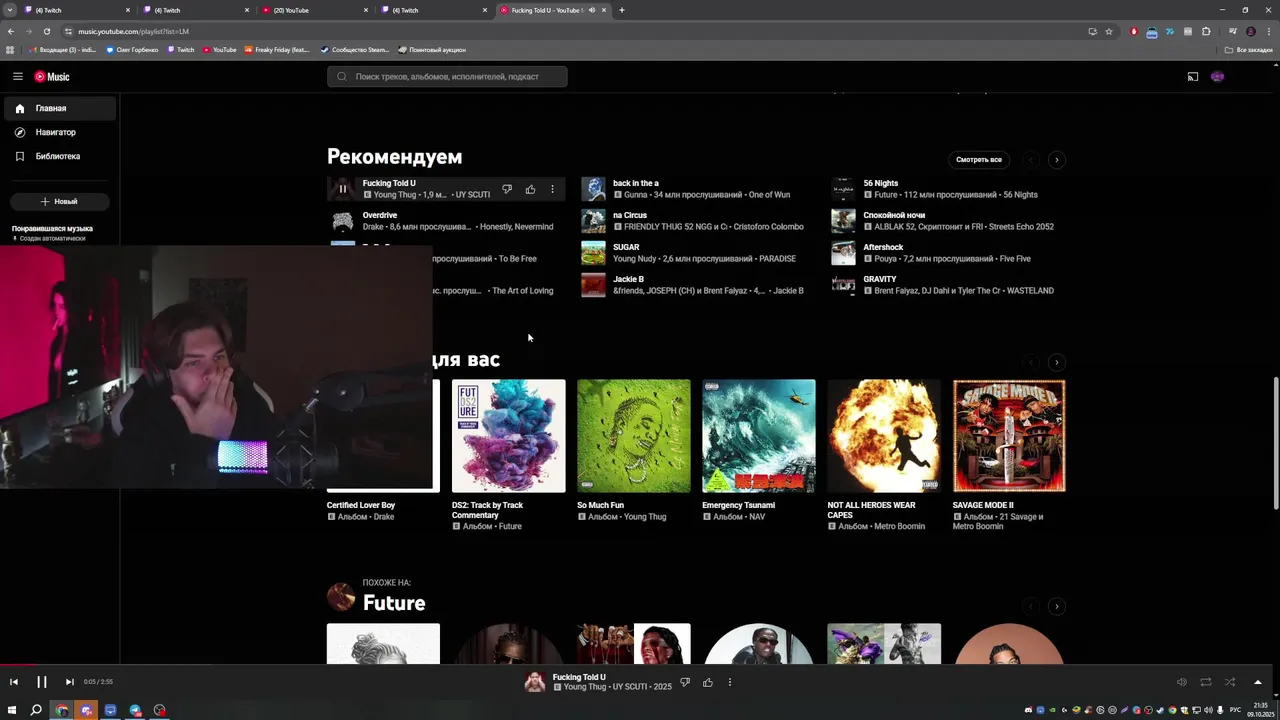Screen dimensions: 1280x720
Task: Toggle shuffle in the player bar
Action: click(x=1229, y=682)
